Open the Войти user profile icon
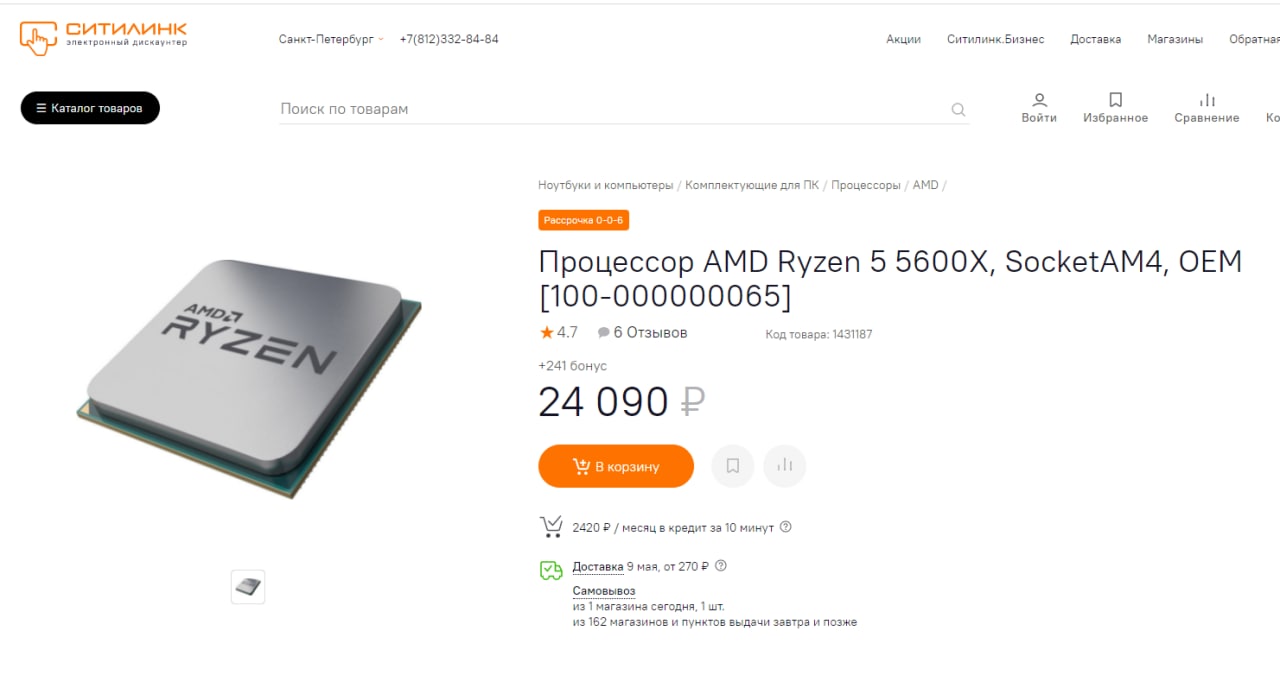The image size is (1280, 675). click(1039, 100)
